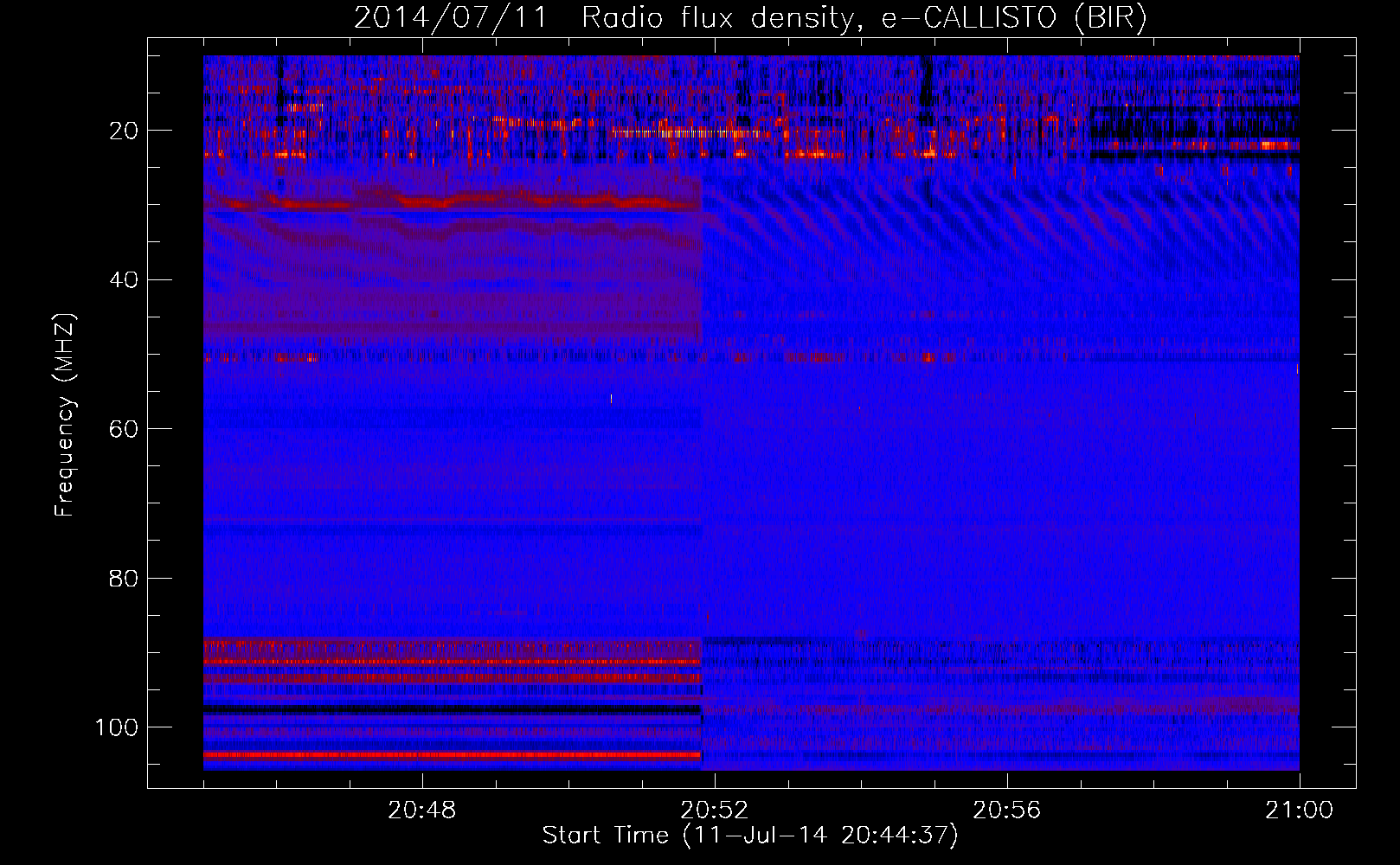Click the 20:56 time tick label
The height and width of the screenshot is (865, 1400).
click(1007, 811)
